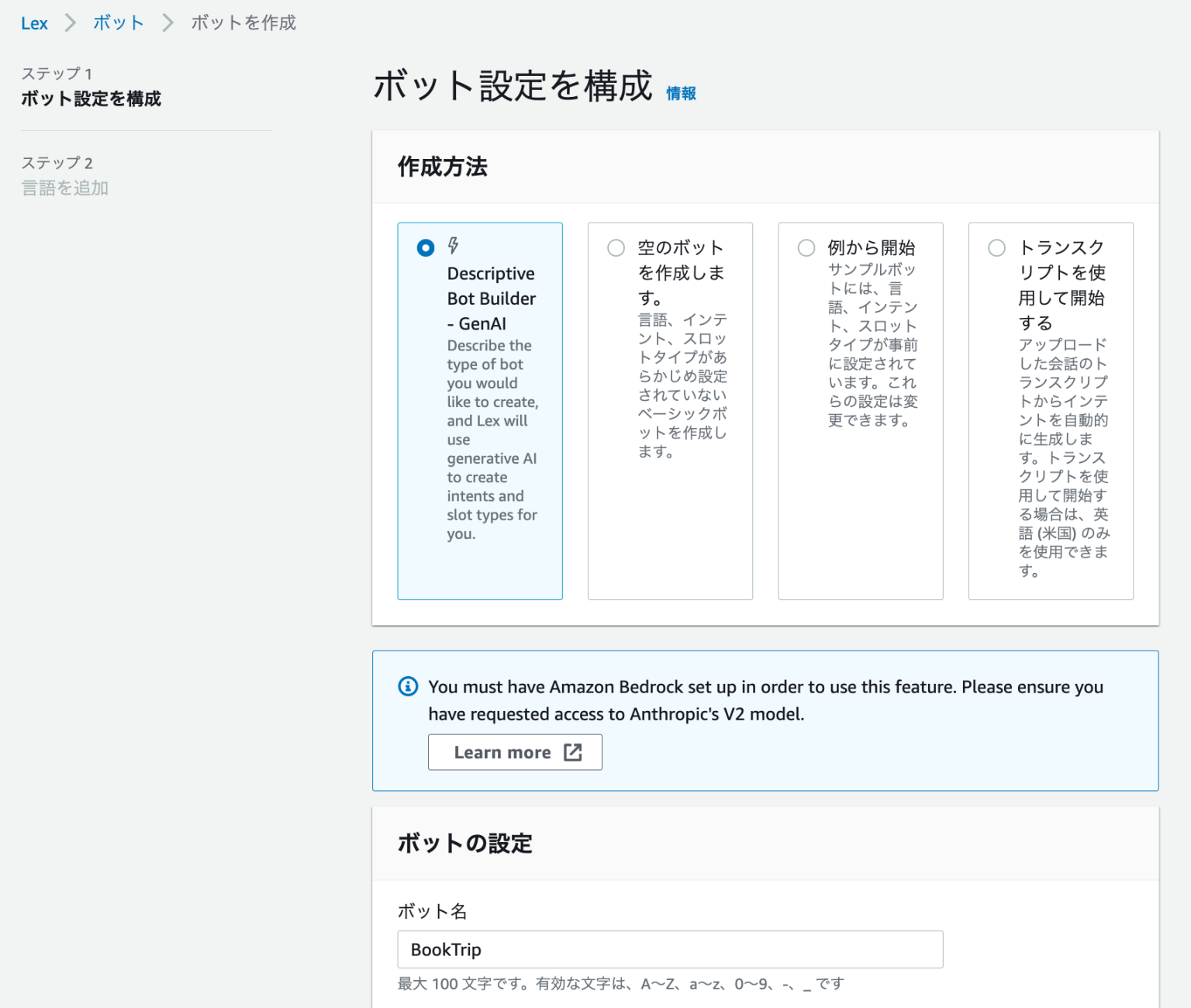Click the ボット名 field containing BookTrip

tap(669, 949)
